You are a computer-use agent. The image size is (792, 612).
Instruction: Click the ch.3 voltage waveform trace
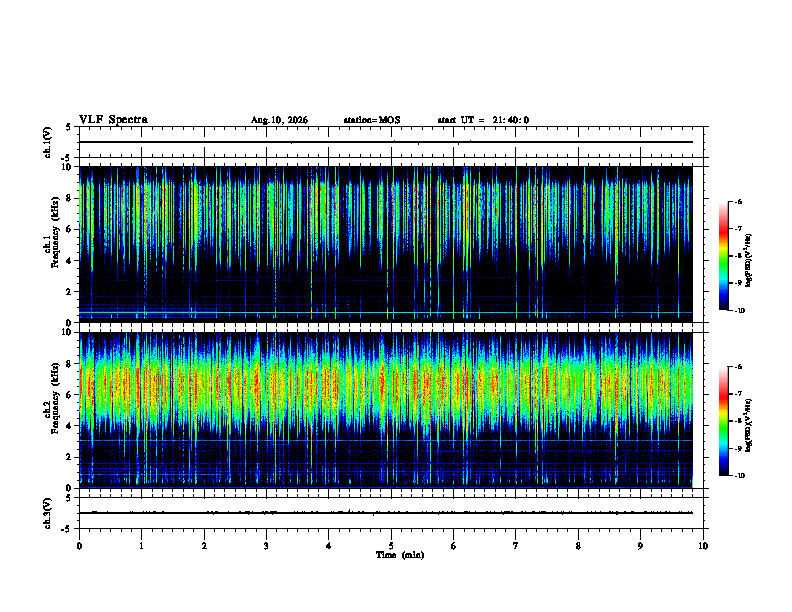[x=386, y=513]
